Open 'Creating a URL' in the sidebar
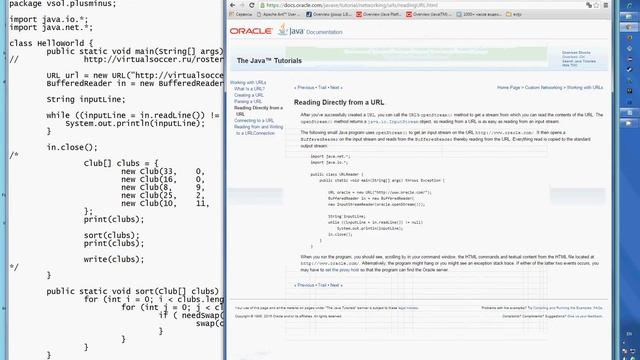 tap(249, 95)
